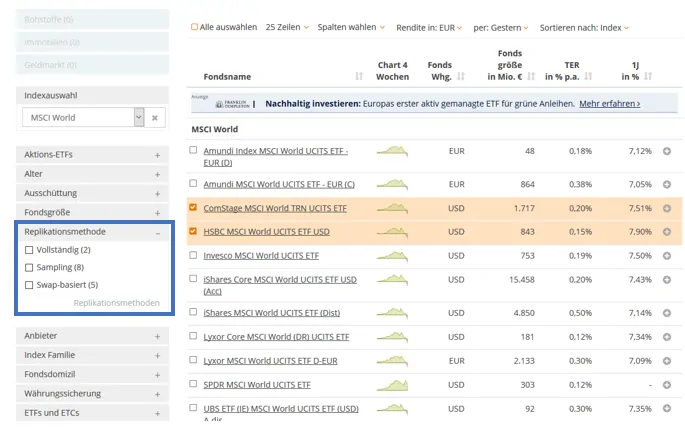Uncheck HSBC MSCI World UCITS ETF USD

tap(193, 231)
